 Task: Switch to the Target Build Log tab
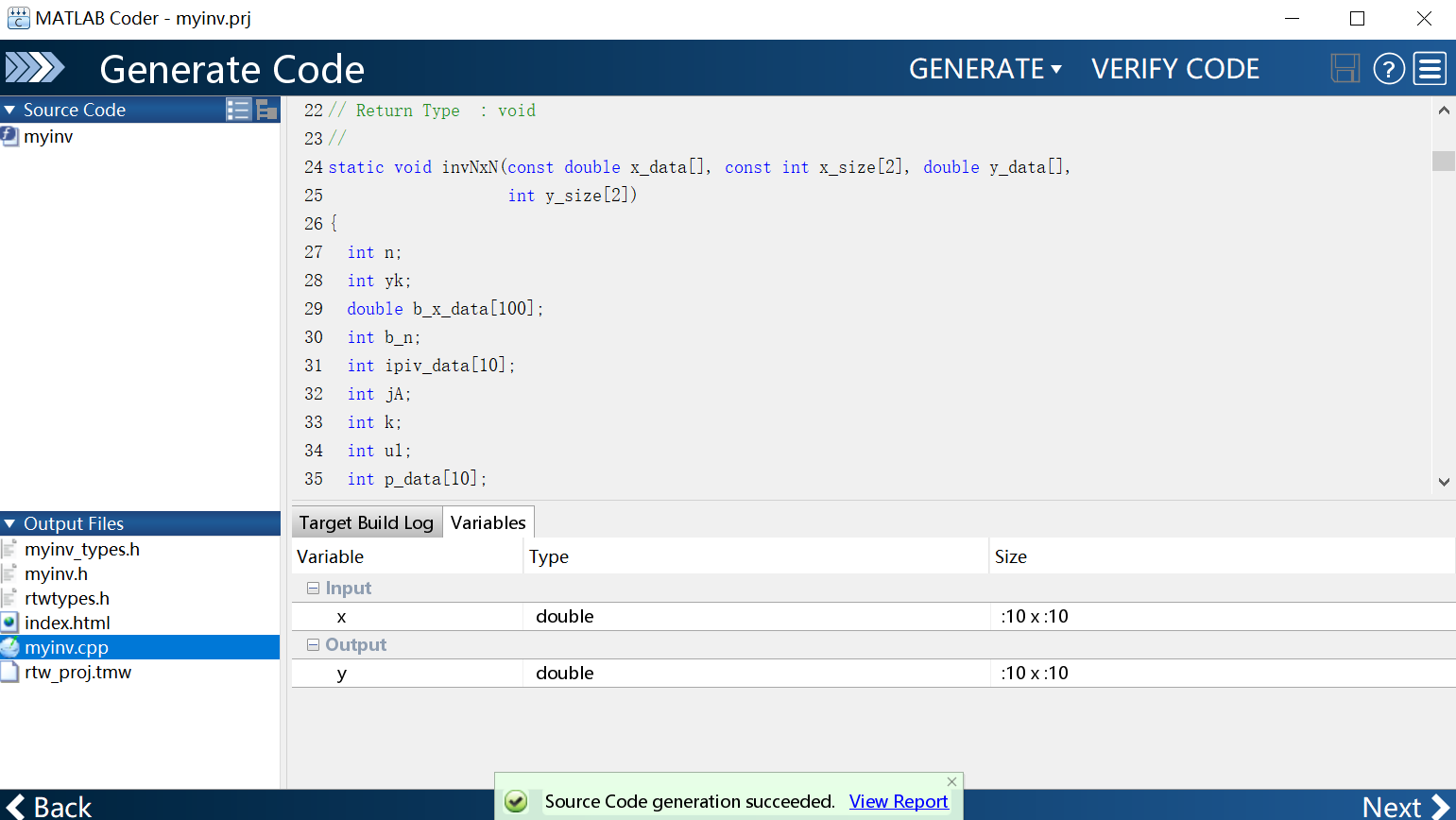click(x=367, y=522)
